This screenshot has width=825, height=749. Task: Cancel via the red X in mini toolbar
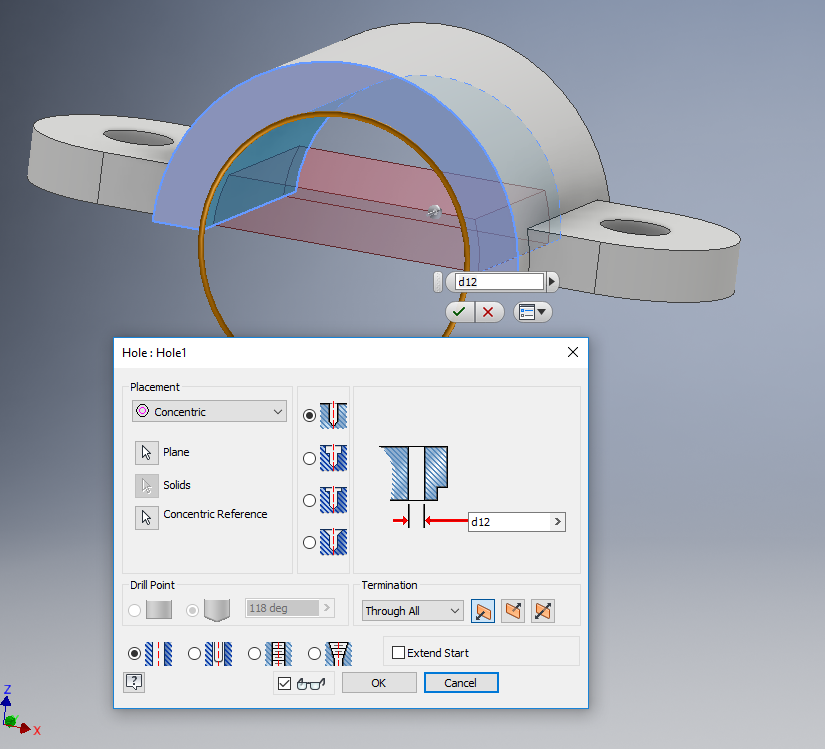tap(489, 311)
